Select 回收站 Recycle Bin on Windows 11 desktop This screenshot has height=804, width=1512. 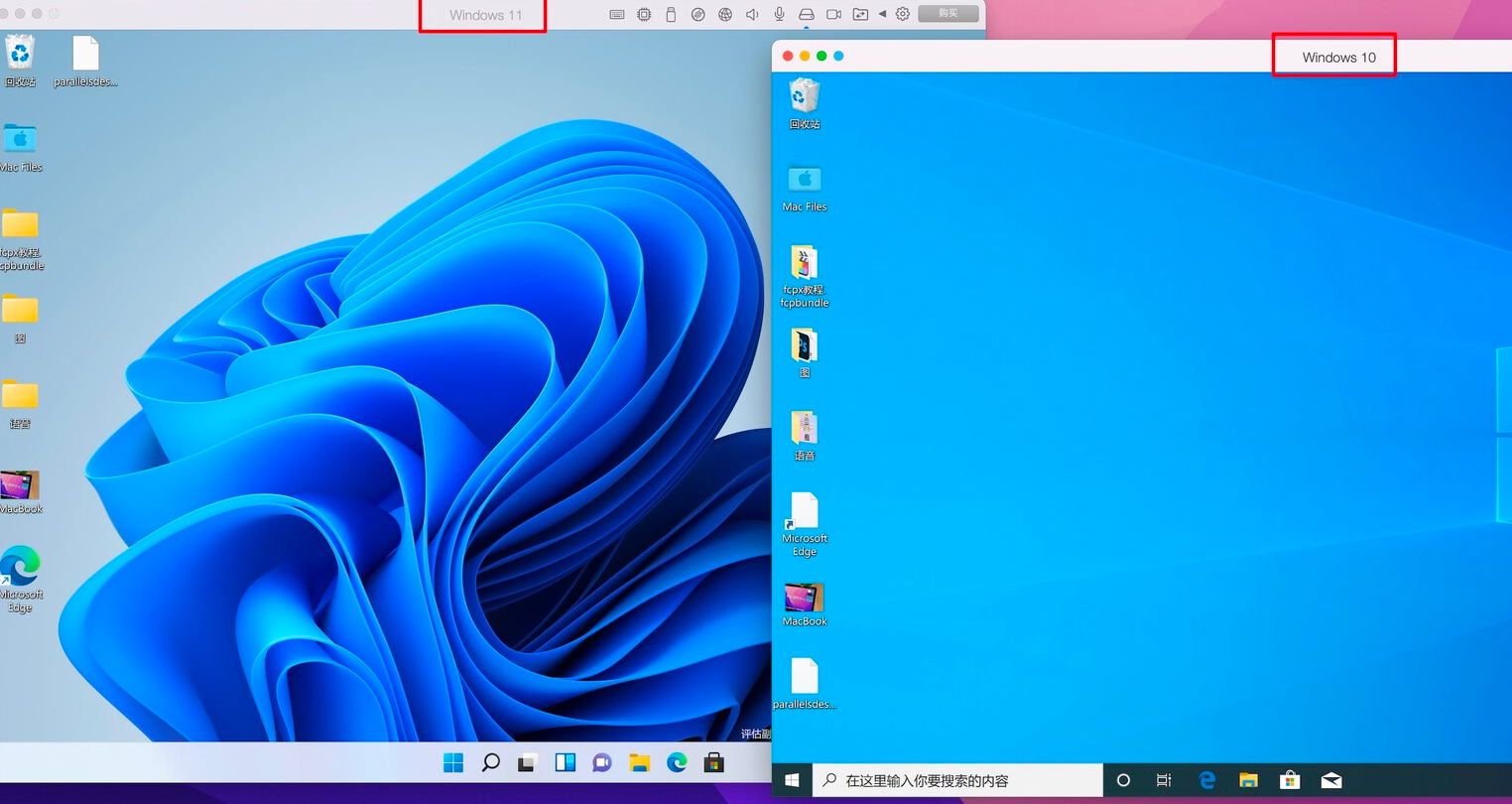(20, 61)
